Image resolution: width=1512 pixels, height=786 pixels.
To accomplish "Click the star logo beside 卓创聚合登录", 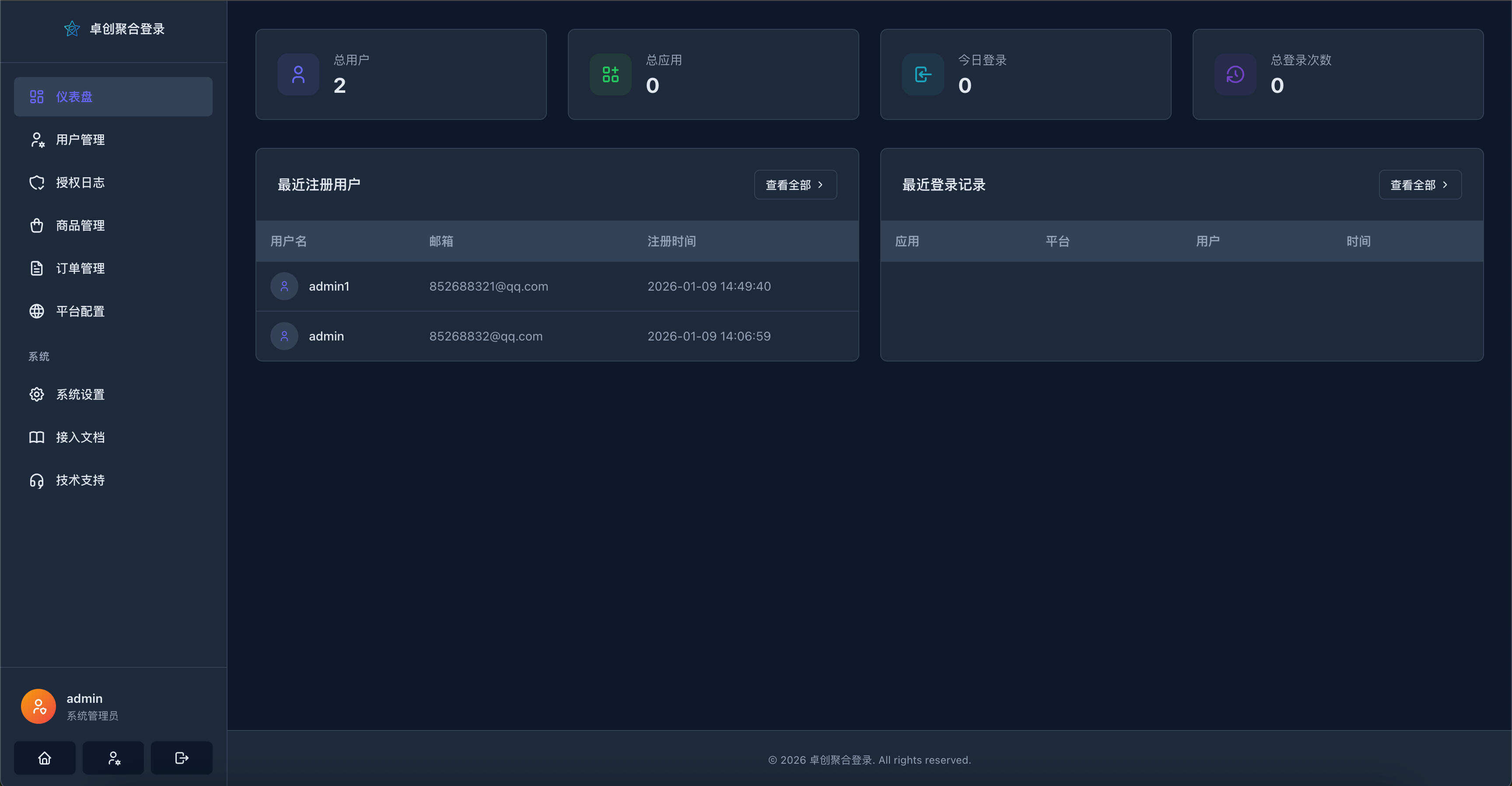I will (x=72, y=29).
